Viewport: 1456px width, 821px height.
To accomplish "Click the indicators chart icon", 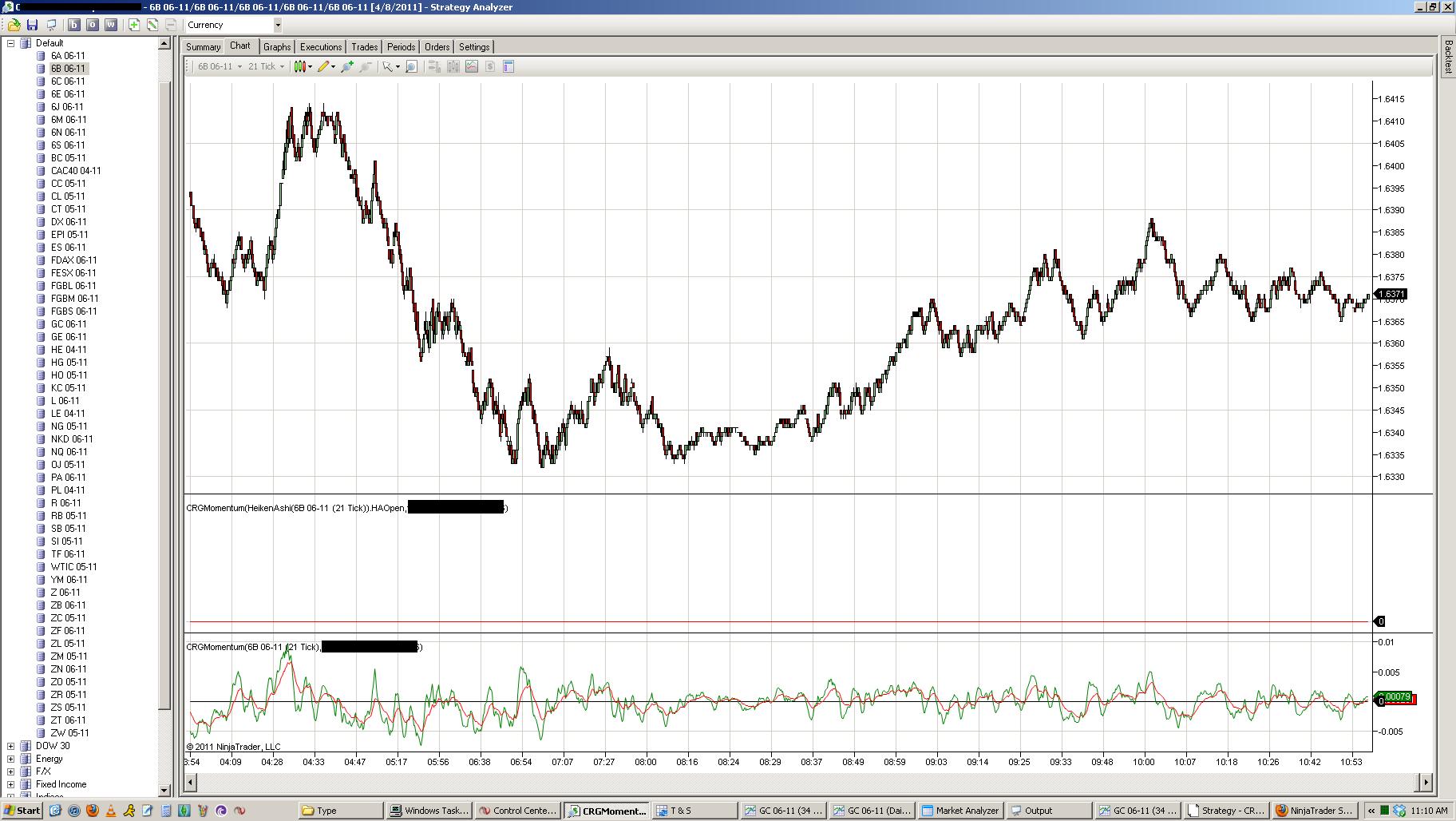I will pyautogui.click(x=472, y=66).
